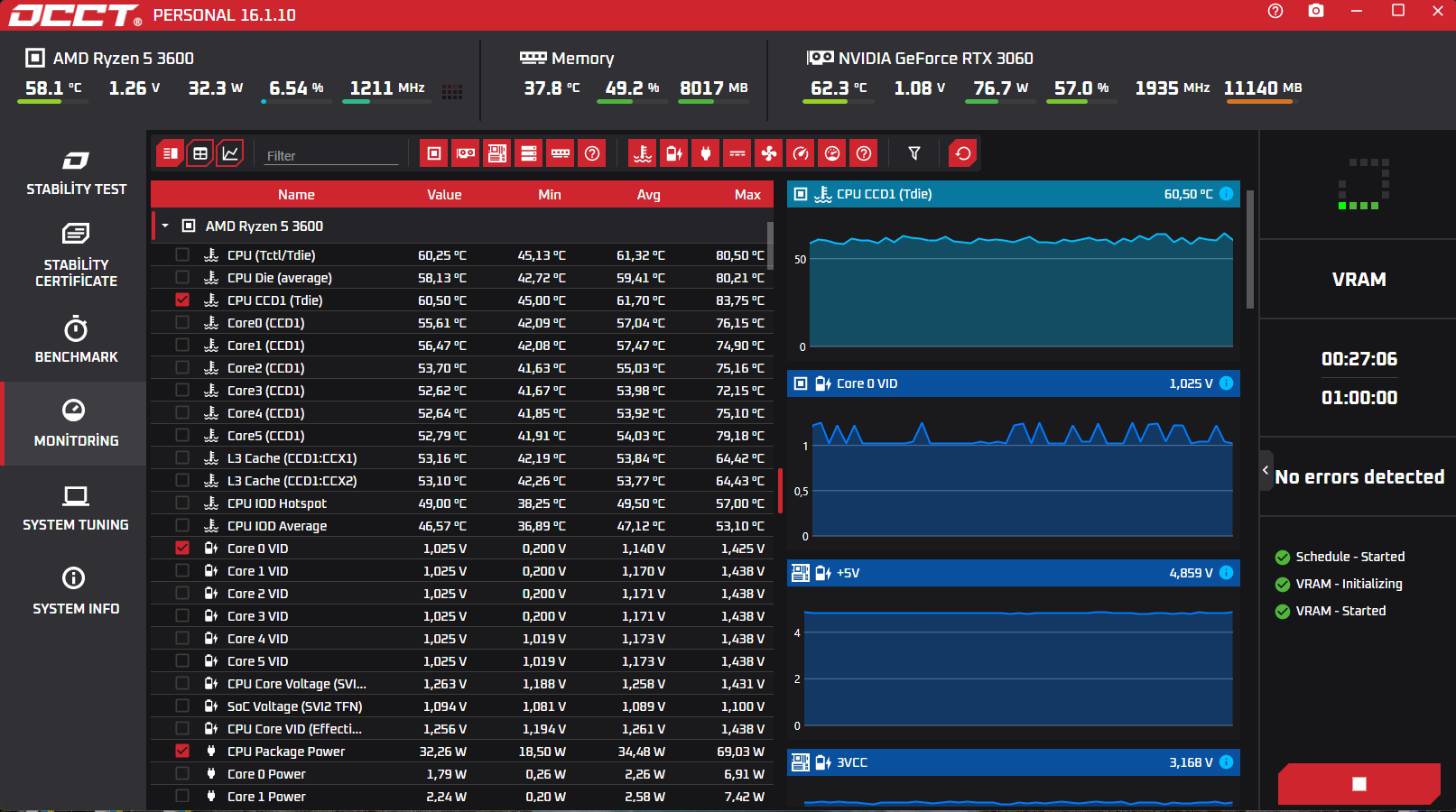1456x812 pixels.
Task: Toggle the GPU sensors filter icon
Action: pos(466,153)
